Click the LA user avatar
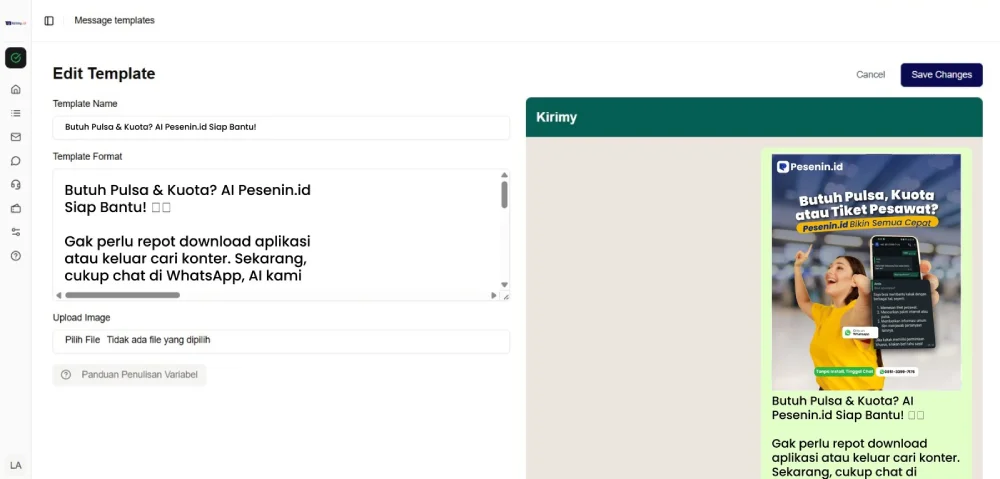The image size is (1000, 479). (16, 465)
